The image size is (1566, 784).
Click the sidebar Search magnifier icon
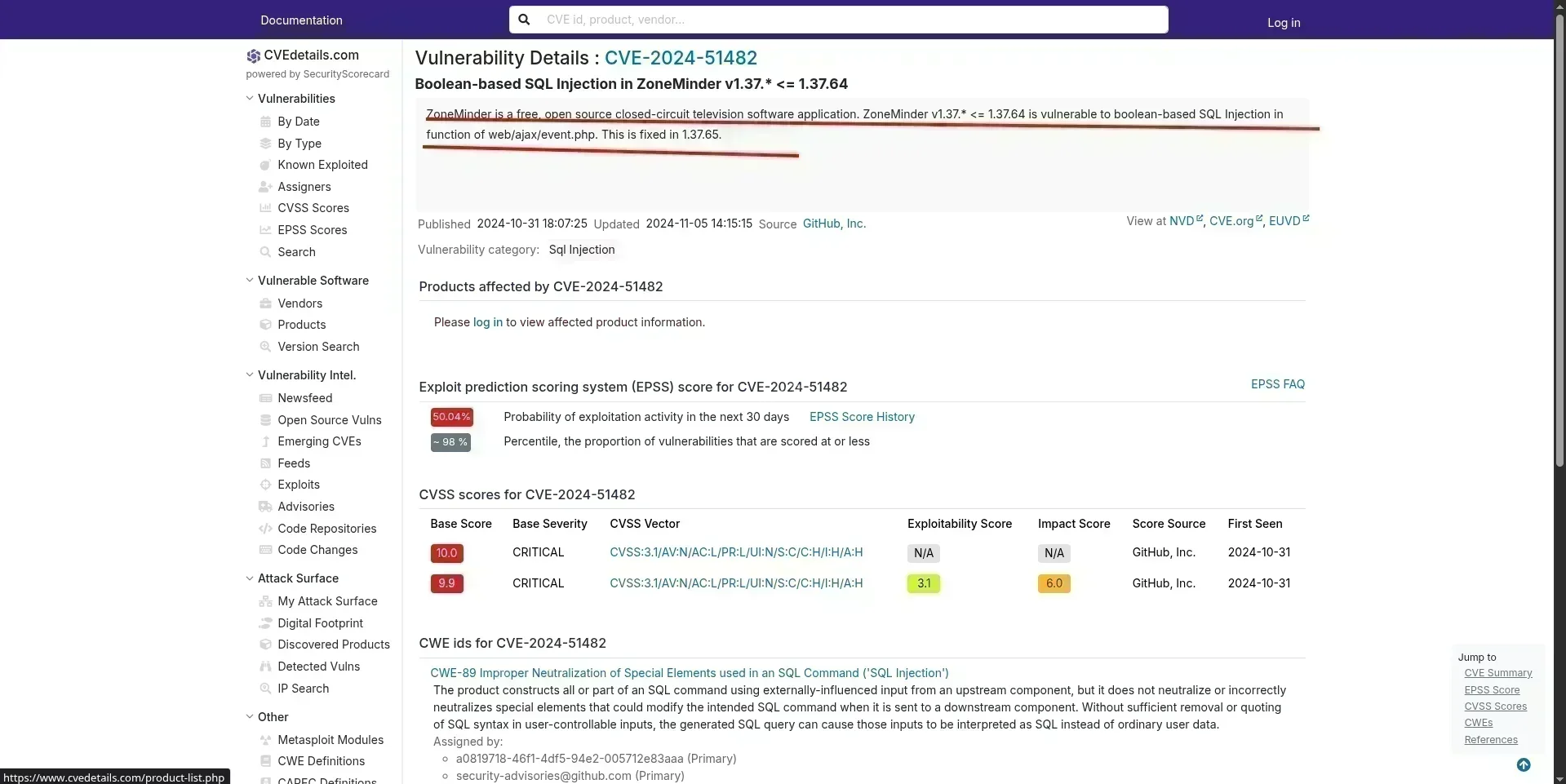pyautogui.click(x=265, y=252)
